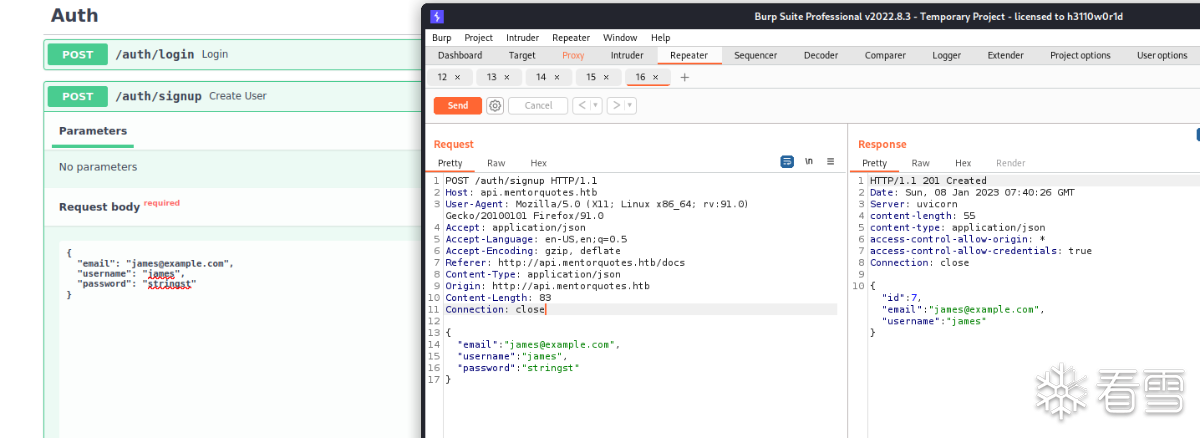The height and width of the screenshot is (438, 1200).
Task: Switch to the Intruder tool tab
Action: [x=627, y=55]
